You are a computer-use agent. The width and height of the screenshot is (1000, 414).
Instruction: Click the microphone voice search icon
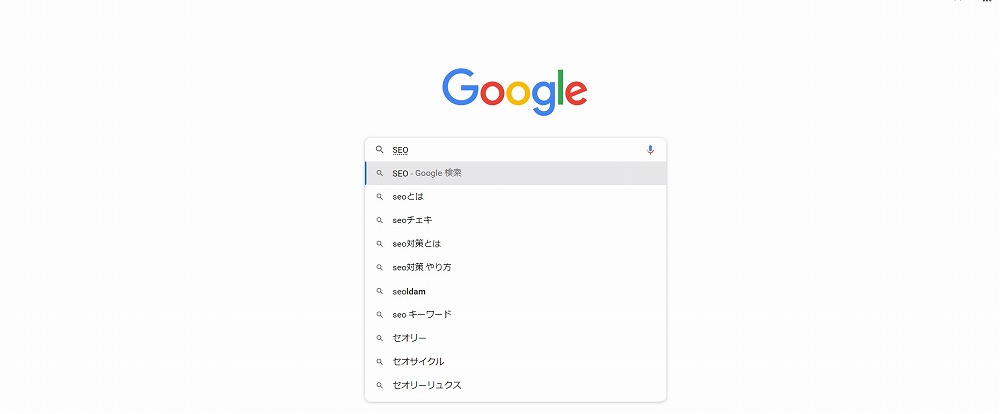pos(650,150)
